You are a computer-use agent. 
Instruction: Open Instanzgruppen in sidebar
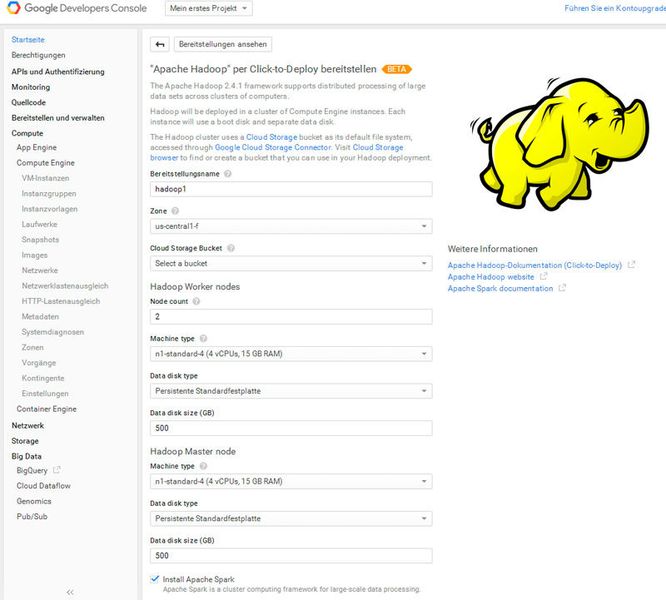click(49, 193)
